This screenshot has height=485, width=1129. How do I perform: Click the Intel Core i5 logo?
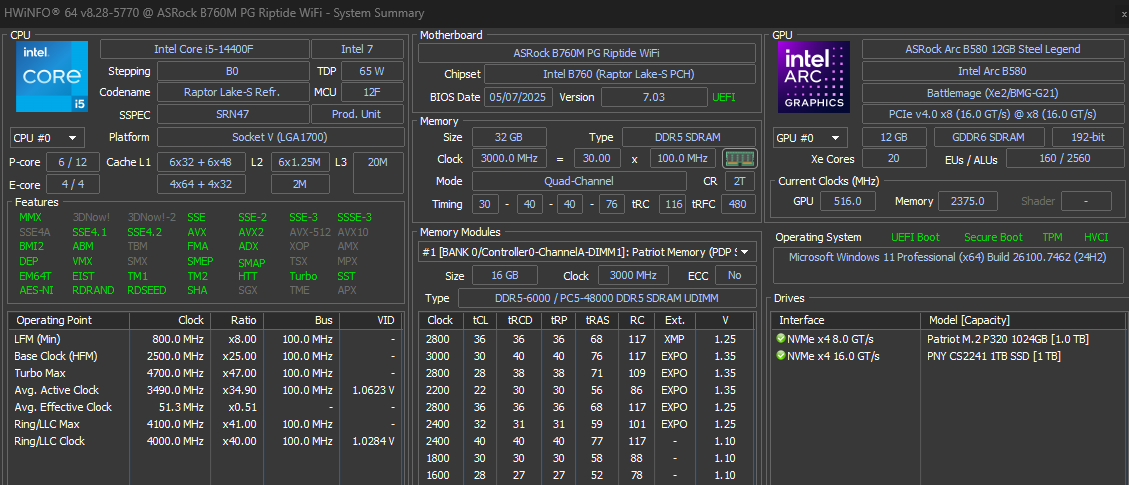(x=51, y=77)
